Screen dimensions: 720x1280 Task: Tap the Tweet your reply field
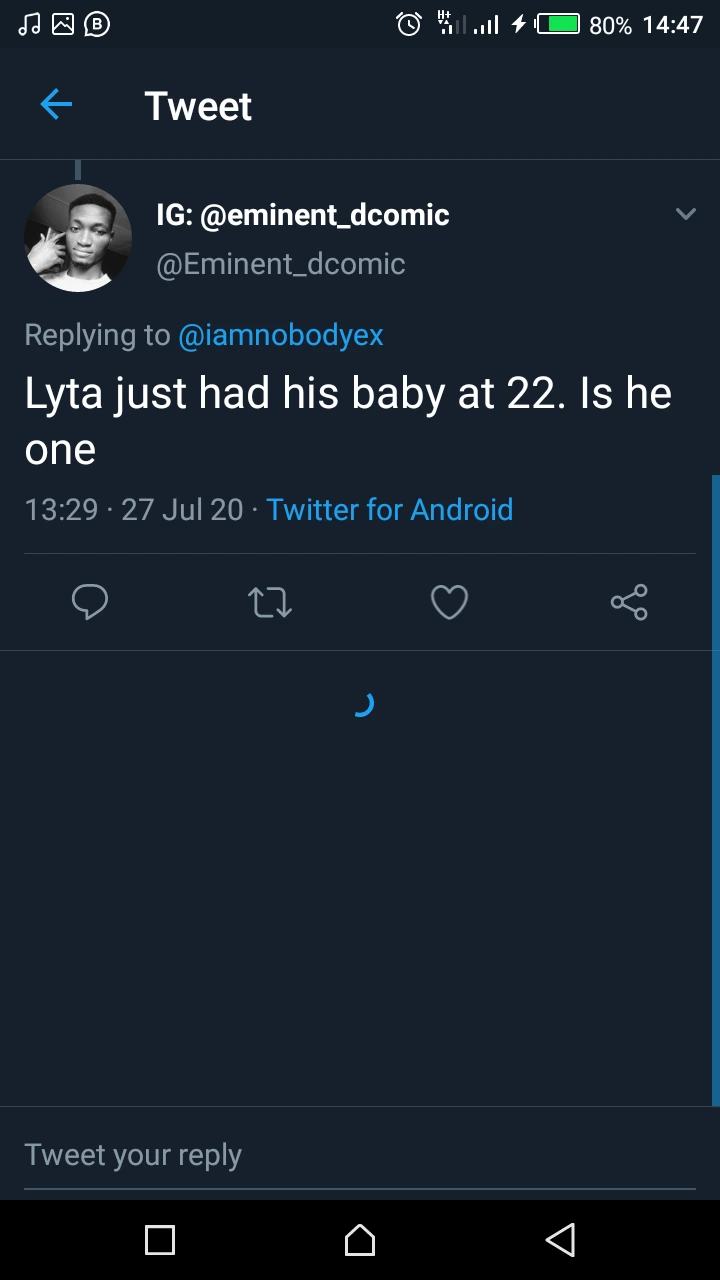(x=360, y=1155)
